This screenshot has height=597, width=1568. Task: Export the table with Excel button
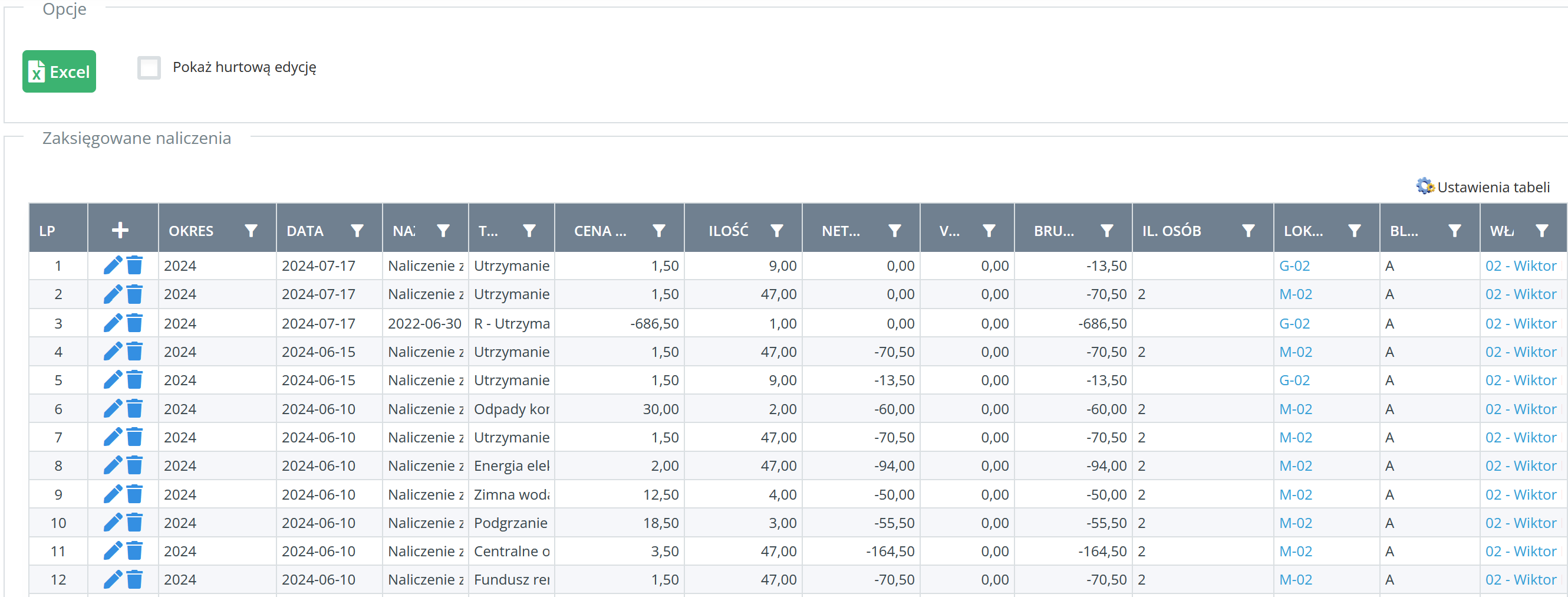click(x=59, y=72)
